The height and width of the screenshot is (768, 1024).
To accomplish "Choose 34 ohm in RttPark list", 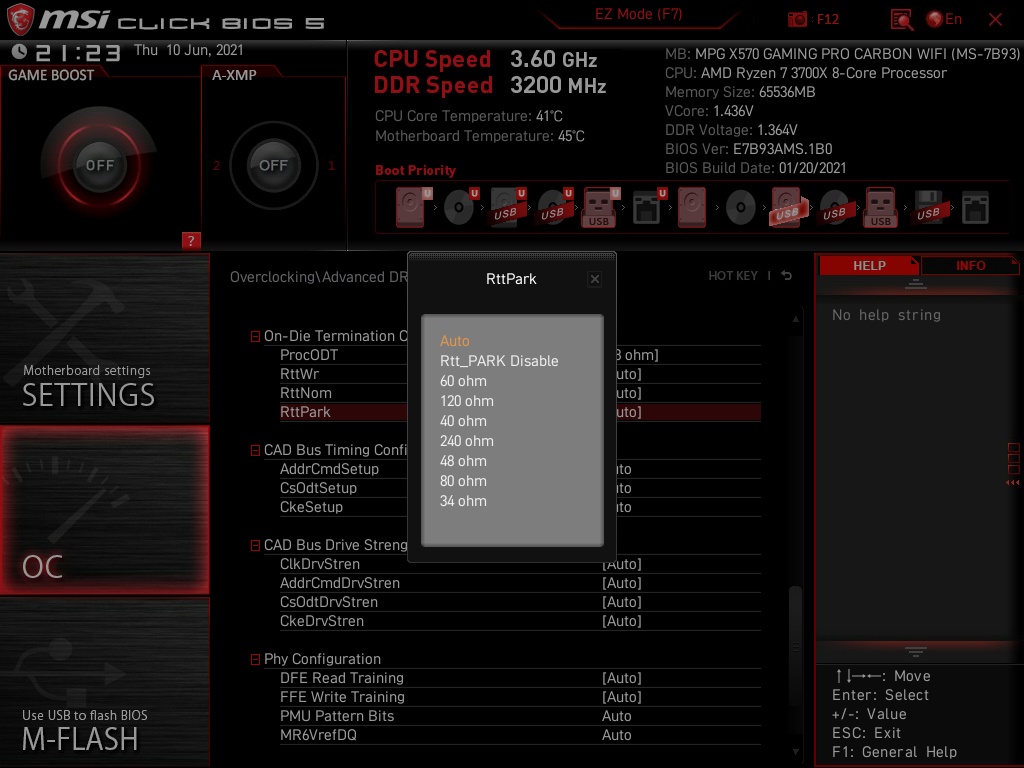I will [x=463, y=502].
